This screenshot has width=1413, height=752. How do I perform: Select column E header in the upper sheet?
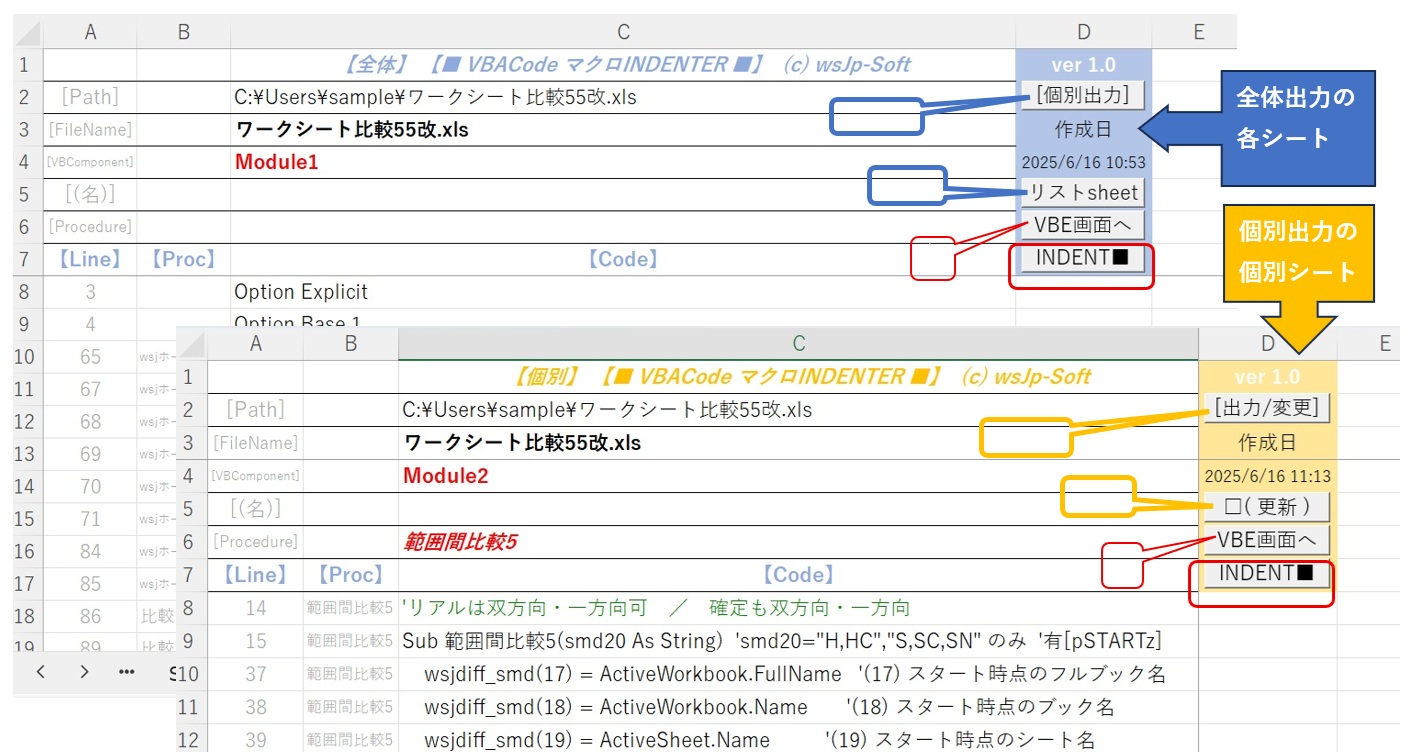pos(1198,32)
